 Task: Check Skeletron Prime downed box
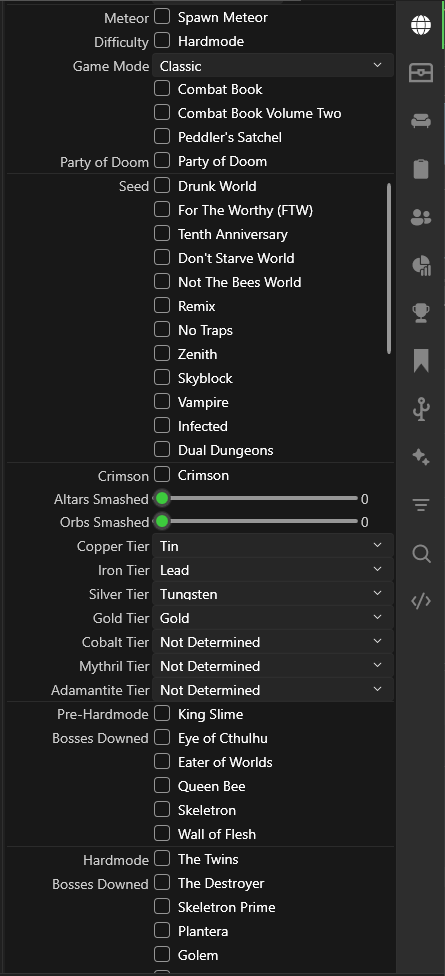(x=162, y=906)
